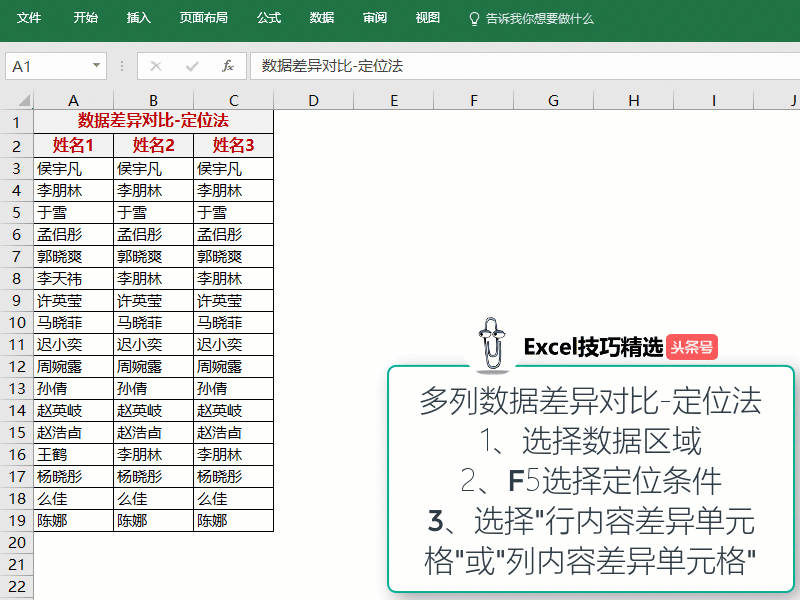Select the 姓名3 header cell
Image resolution: width=800 pixels, height=600 pixels.
(234, 145)
